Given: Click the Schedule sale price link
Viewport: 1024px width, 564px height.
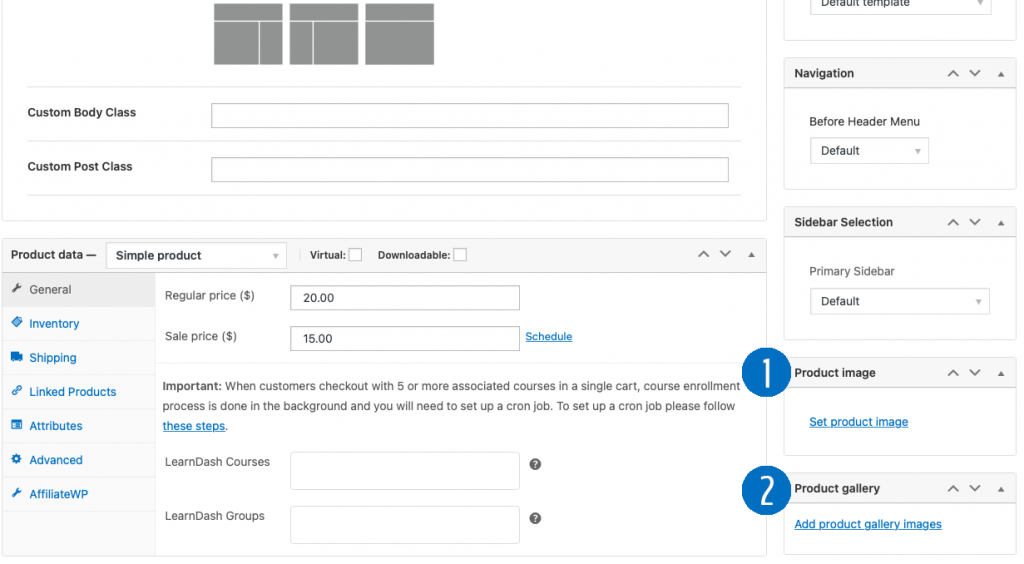Looking at the screenshot, I should [x=548, y=337].
